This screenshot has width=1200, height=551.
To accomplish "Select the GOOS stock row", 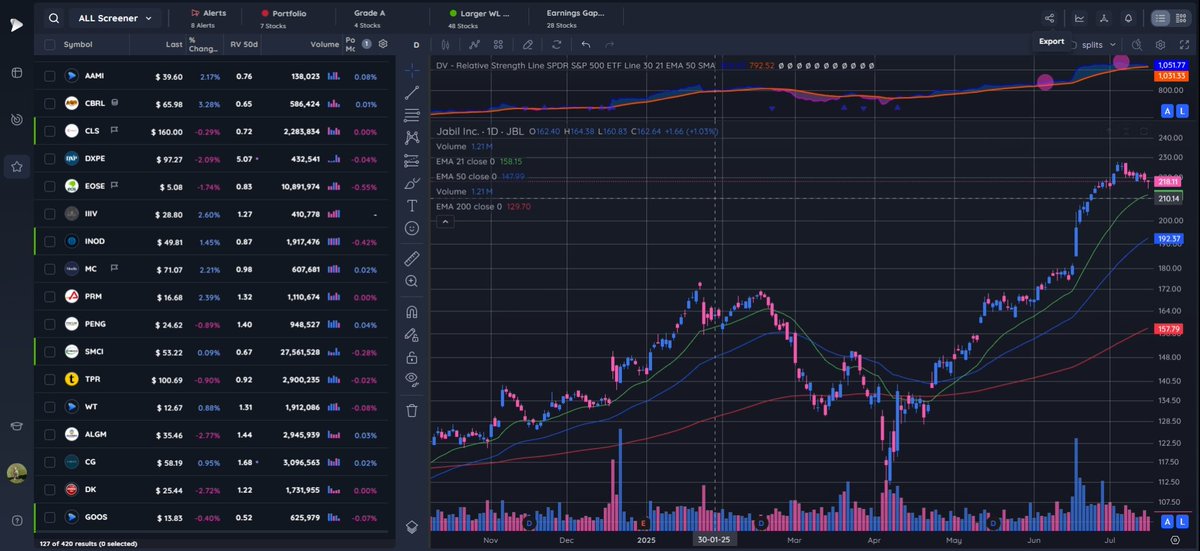I will click(x=215, y=517).
